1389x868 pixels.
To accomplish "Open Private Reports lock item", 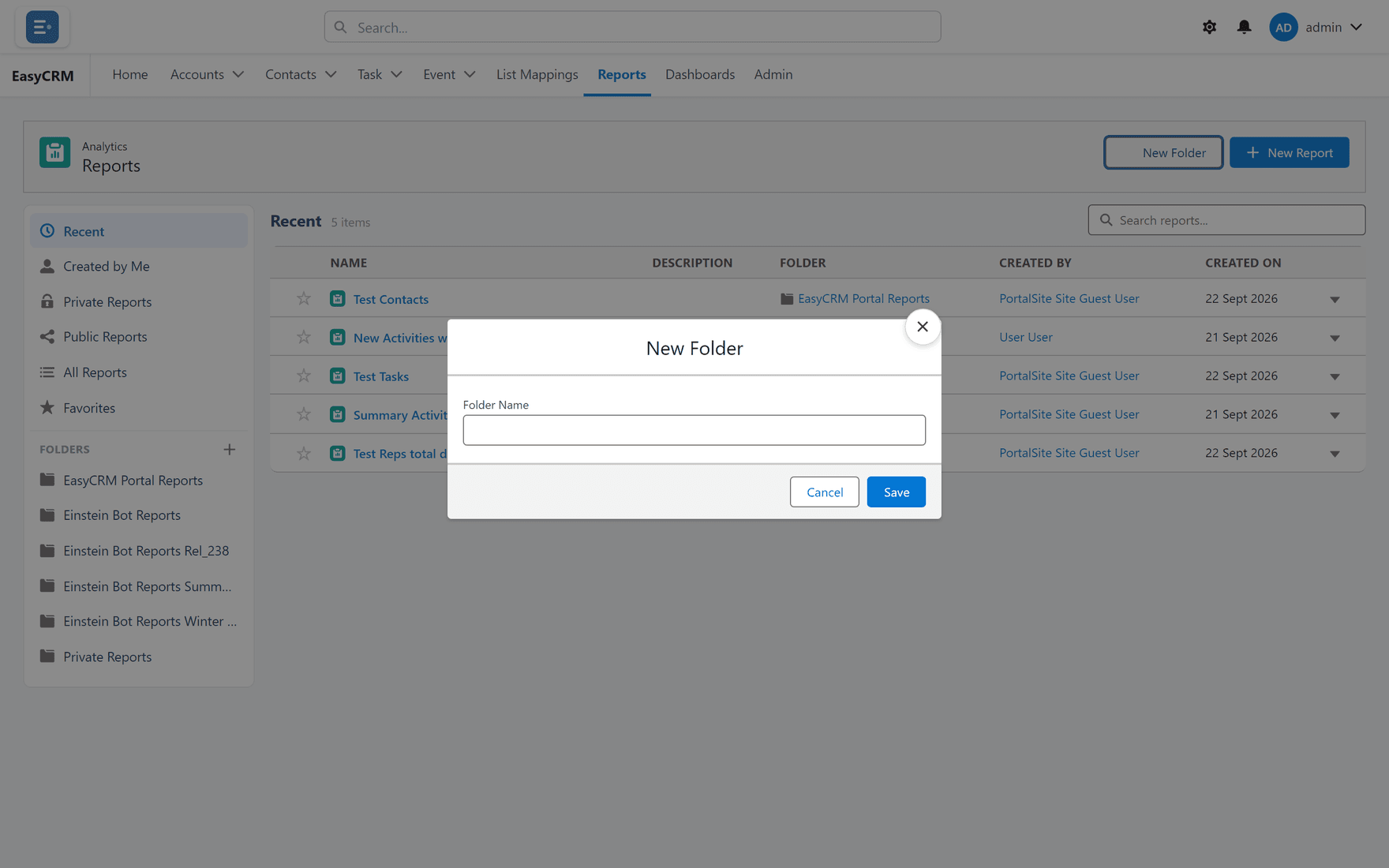I will point(139,301).
